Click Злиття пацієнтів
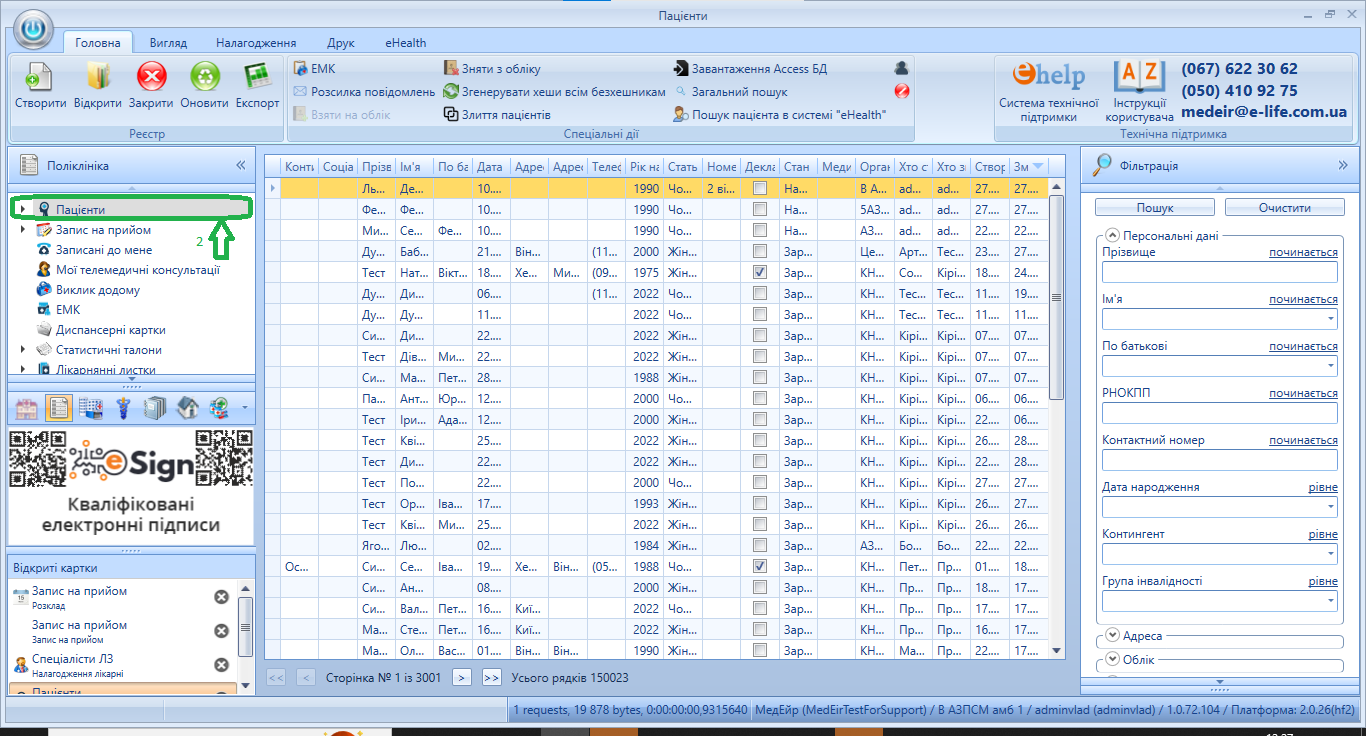This screenshot has height=736, width=1366. click(x=497, y=115)
